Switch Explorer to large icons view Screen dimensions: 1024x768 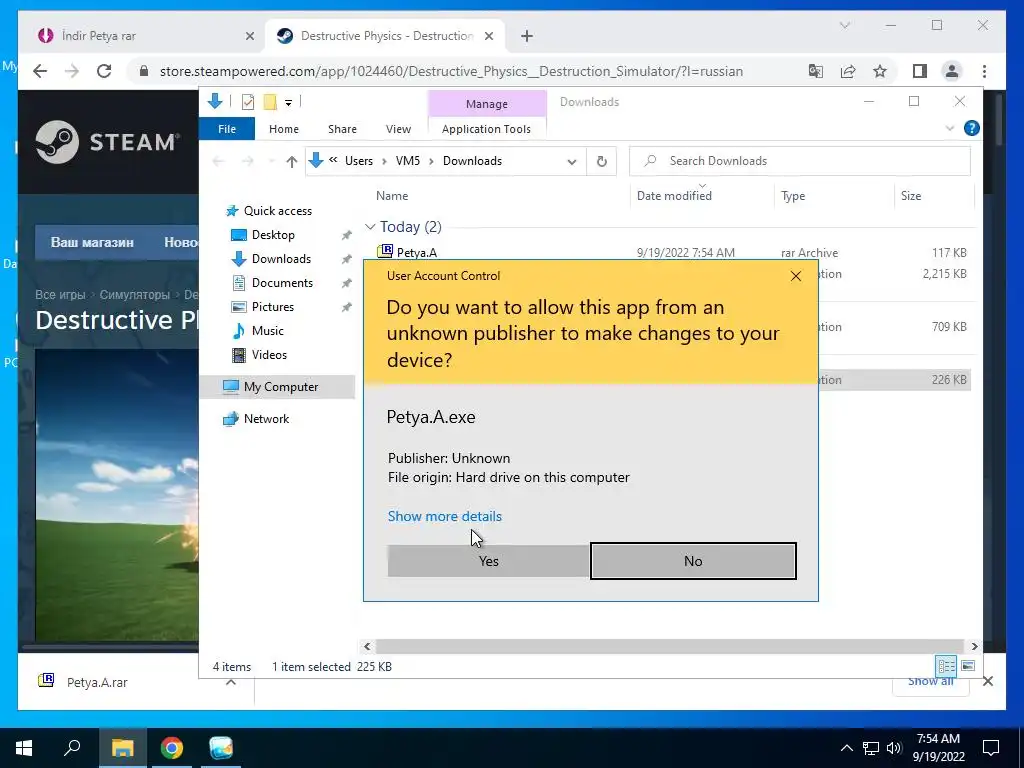[968, 665]
